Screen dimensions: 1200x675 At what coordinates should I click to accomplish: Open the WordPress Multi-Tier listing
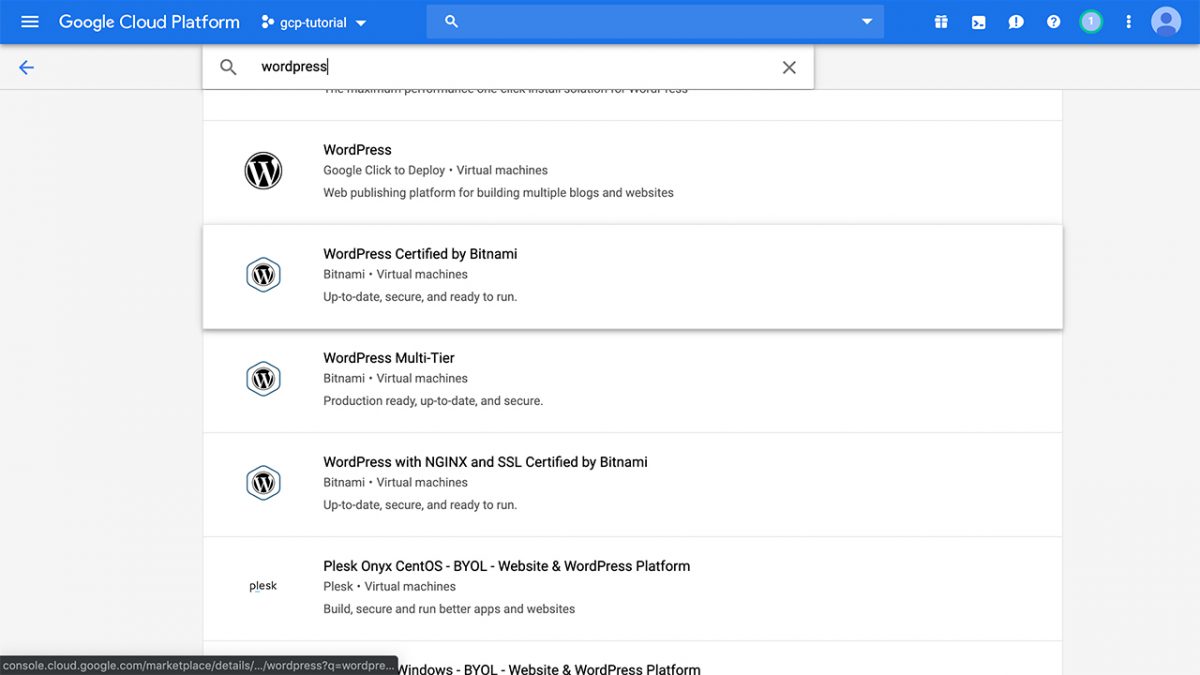(388, 357)
